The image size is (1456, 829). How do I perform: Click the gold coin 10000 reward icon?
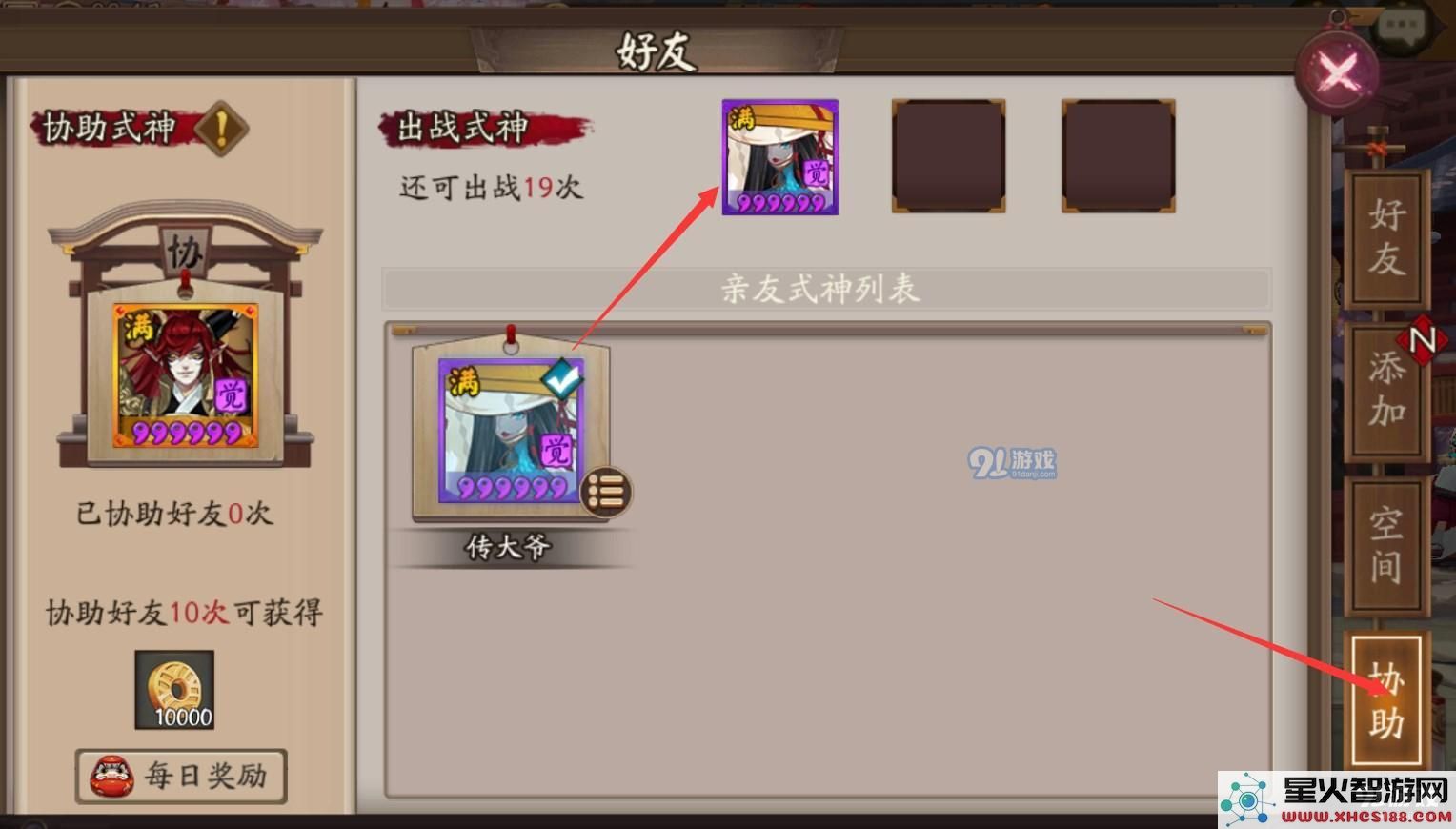[x=174, y=690]
